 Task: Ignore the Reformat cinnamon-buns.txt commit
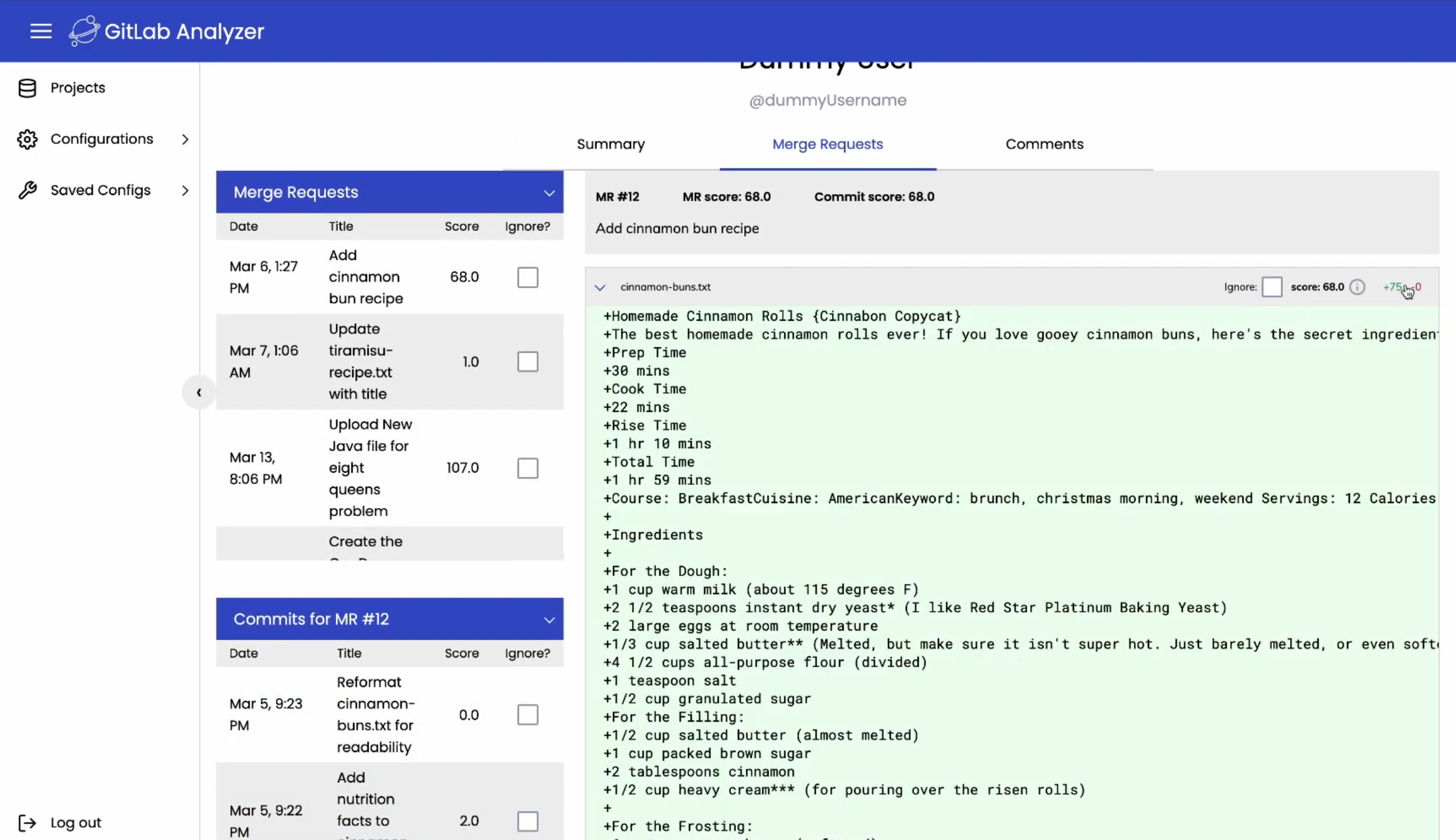pyautogui.click(x=527, y=715)
